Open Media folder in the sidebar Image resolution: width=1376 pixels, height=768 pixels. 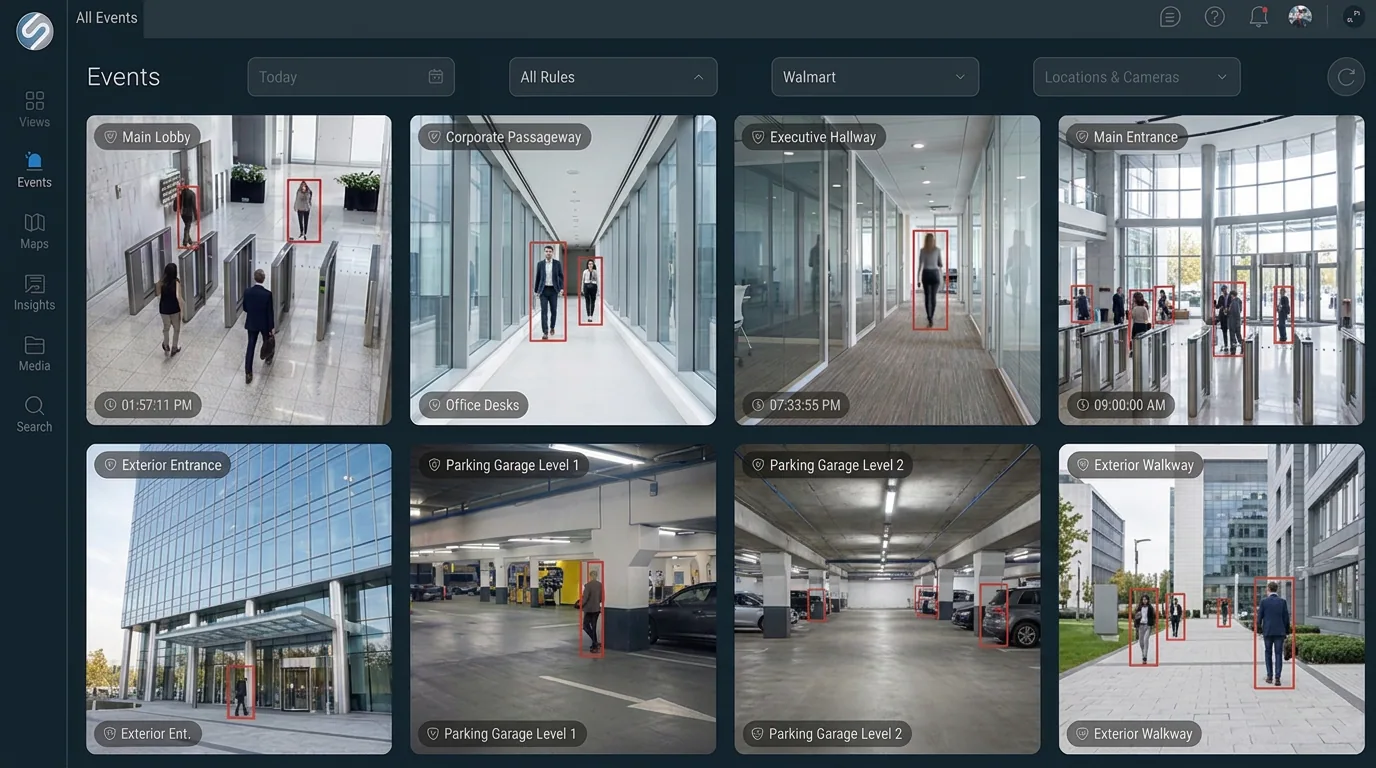pos(34,353)
